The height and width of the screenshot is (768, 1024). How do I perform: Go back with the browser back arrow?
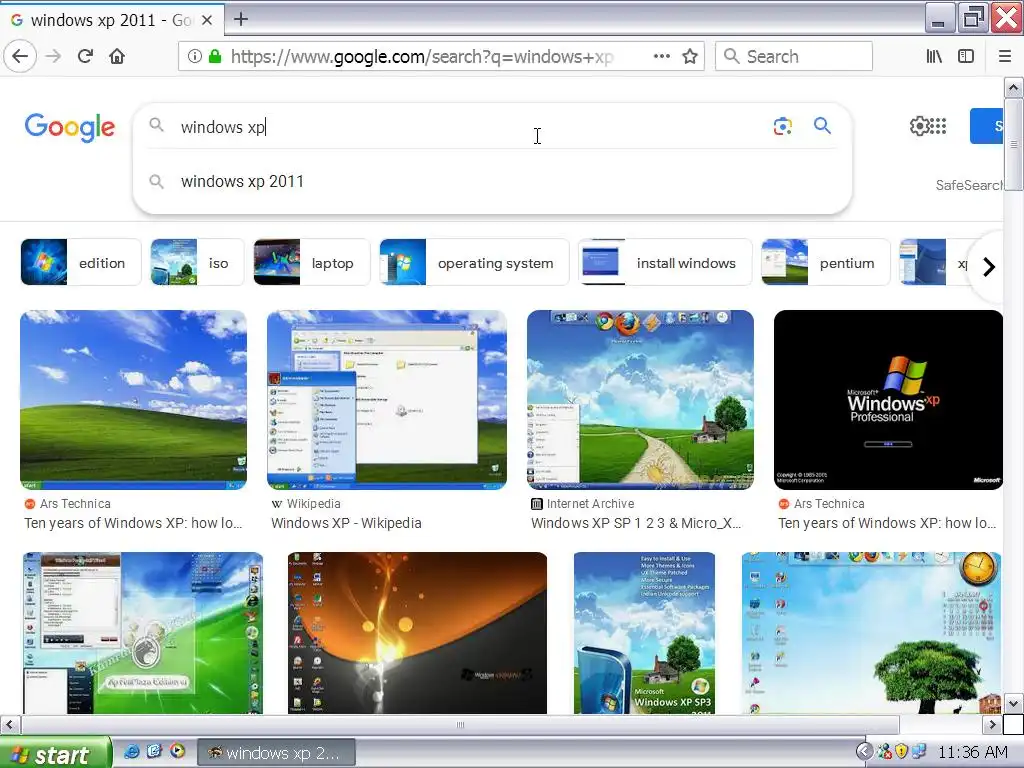[x=20, y=56]
